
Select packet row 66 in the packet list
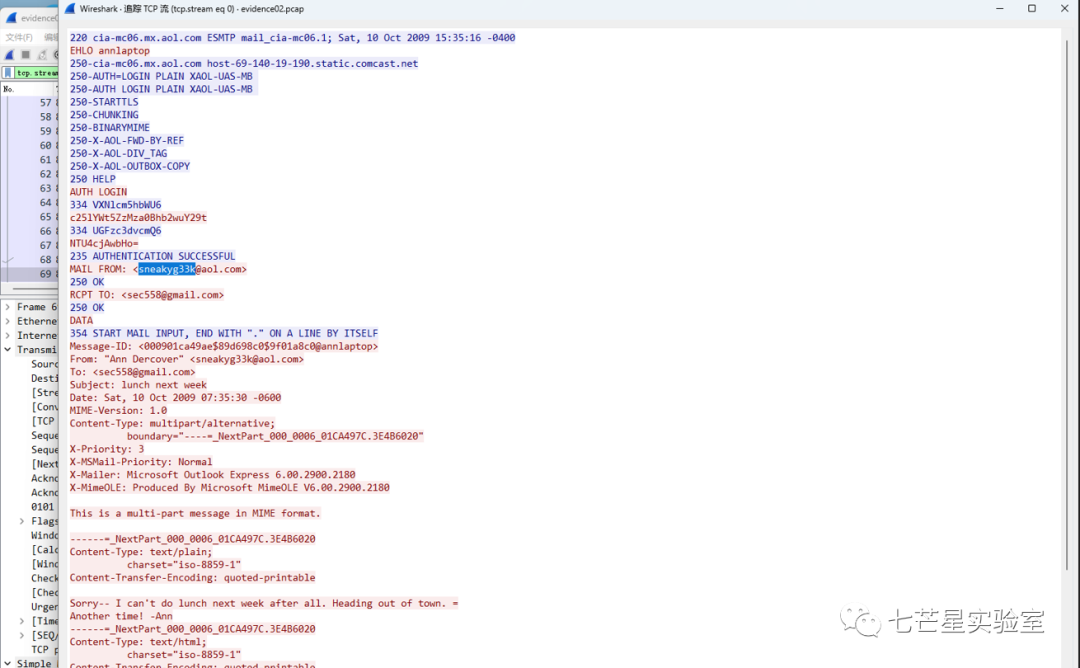(x=30, y=231)
